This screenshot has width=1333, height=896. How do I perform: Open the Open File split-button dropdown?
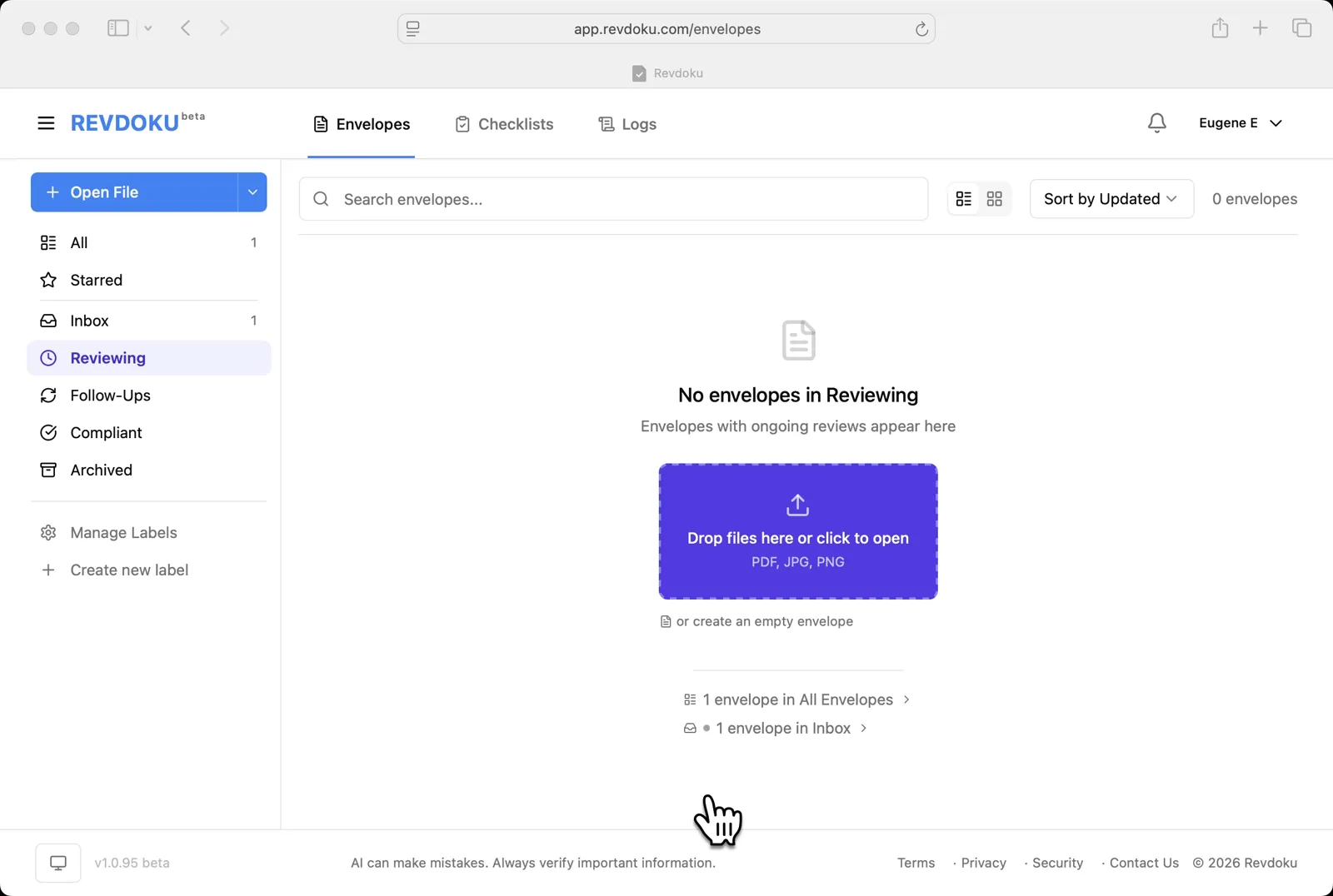click(252, 192)
